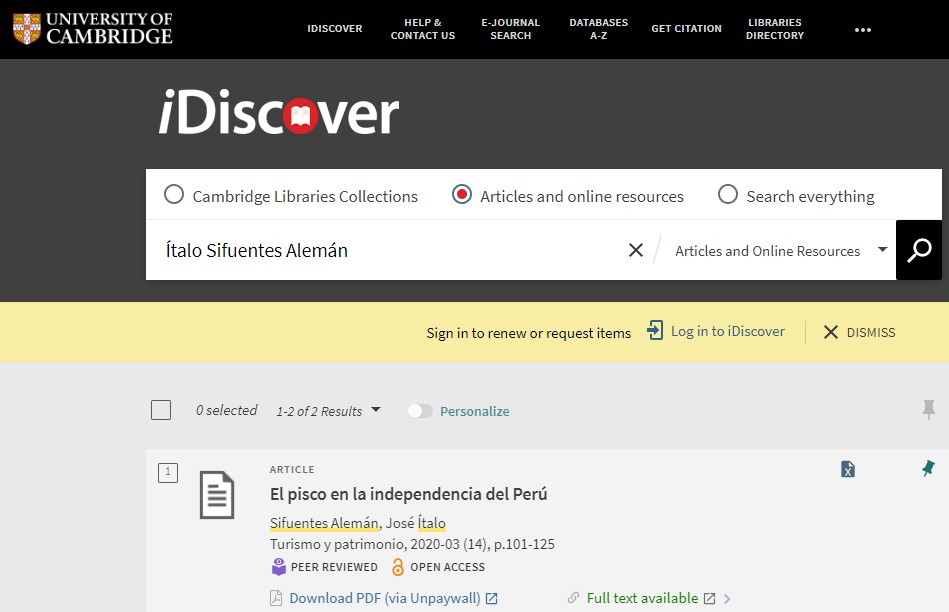Screen dimensions: 949x612
Task: Select Cambridge Libraries Collections radio button
Action: click(174, 194)
